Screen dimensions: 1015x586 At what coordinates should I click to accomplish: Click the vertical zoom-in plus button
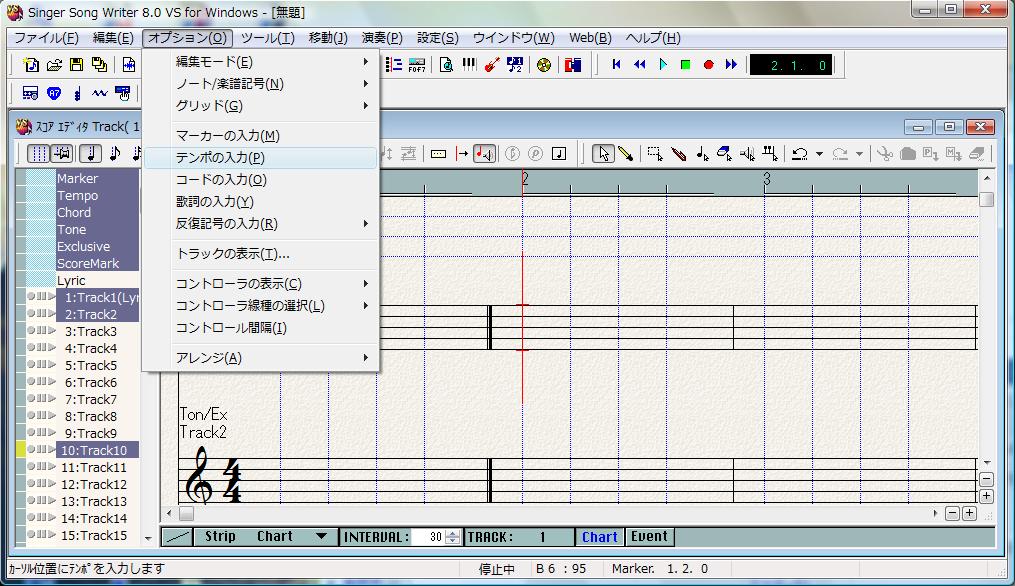click(987, 496)
